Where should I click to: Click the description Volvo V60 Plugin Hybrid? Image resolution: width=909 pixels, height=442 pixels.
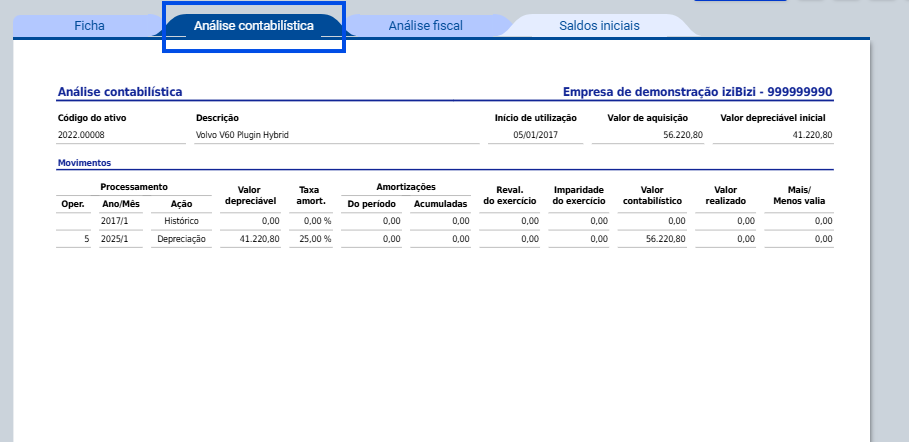tap(242, 135)
